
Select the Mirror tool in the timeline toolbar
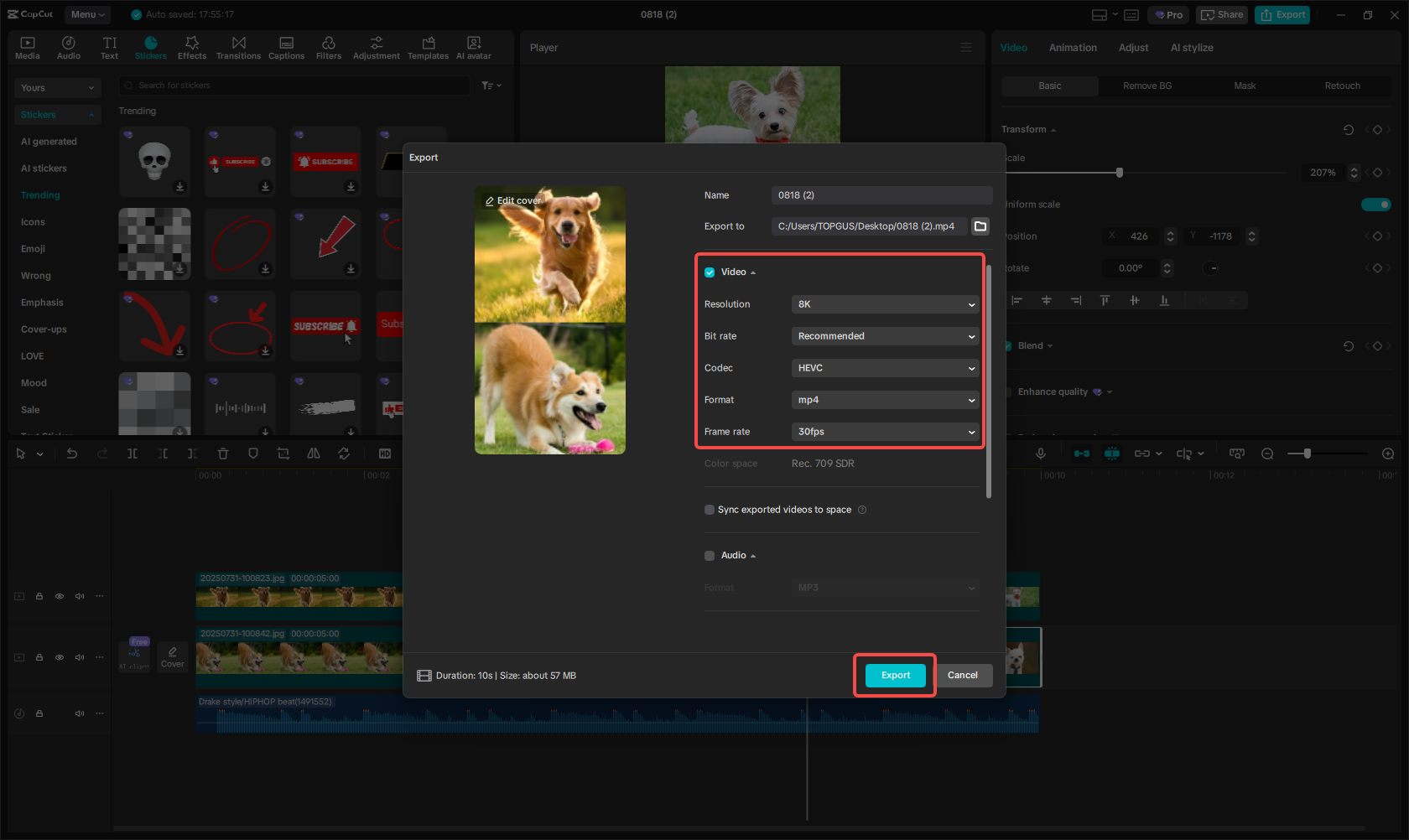point(314,453)
